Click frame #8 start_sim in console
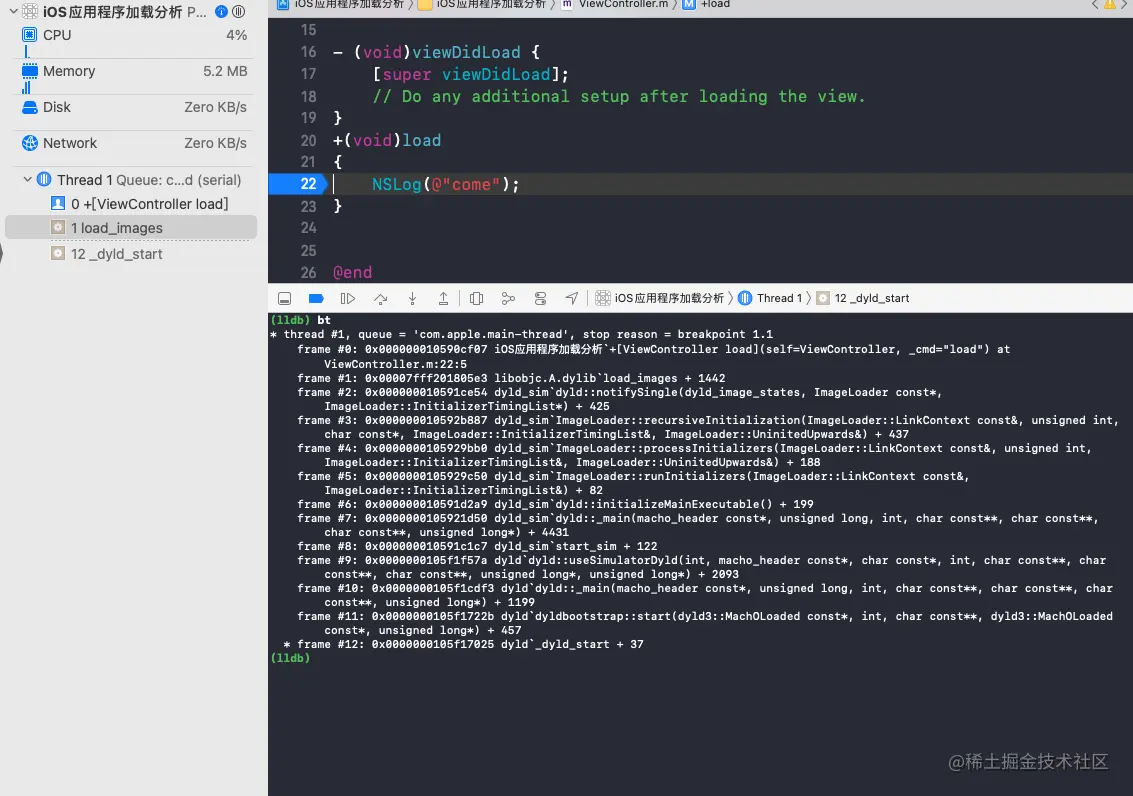This screenshot has height=796, width=1133. tap(477, 546)
